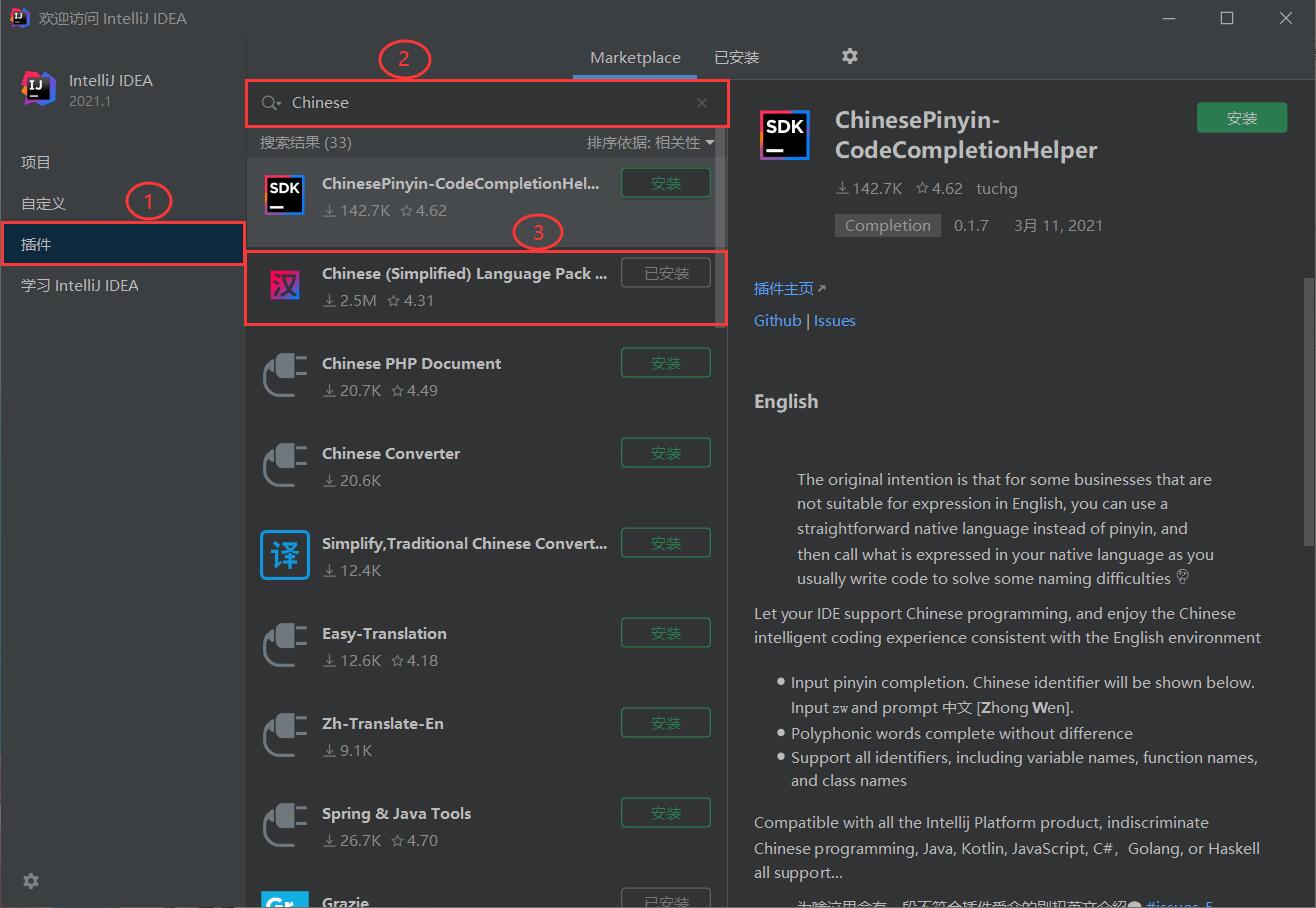Click the Simplify,Traditional Chinese Converter 译 icon
The image size is (1316, 908).
tap(285, 555)
